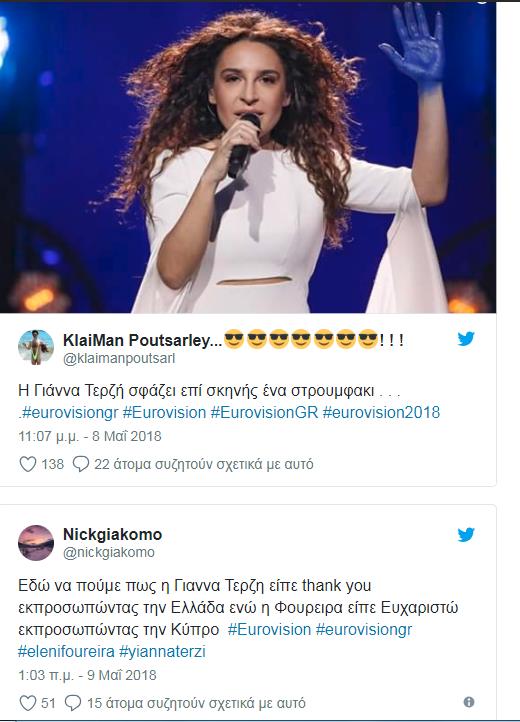Like the Nickgiakomo tweet heart icon
This screenshot has width=520, height=722.
(x=28, y=703)
